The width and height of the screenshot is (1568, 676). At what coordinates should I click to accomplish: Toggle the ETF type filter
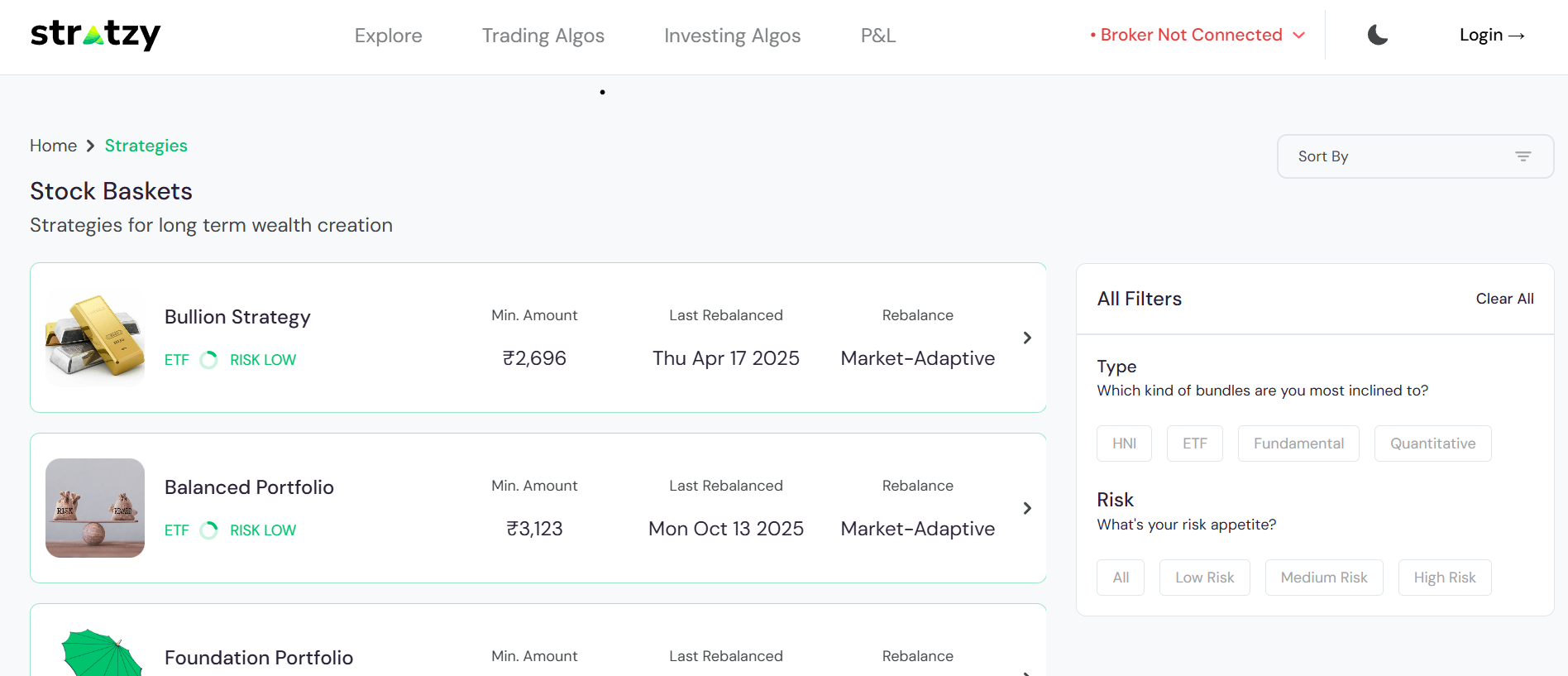coord(1194,443)
